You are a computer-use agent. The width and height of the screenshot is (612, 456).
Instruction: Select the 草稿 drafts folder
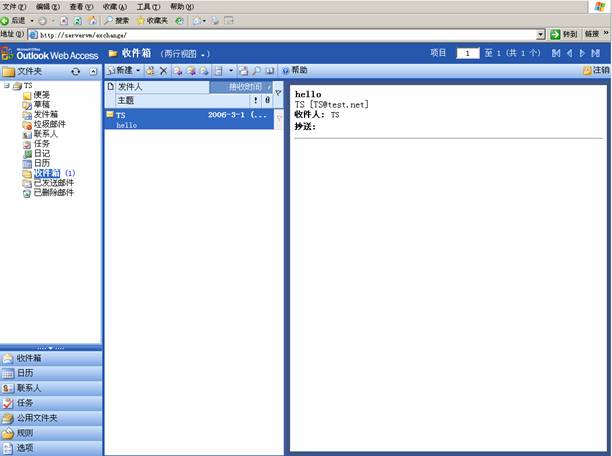(42, 105)
